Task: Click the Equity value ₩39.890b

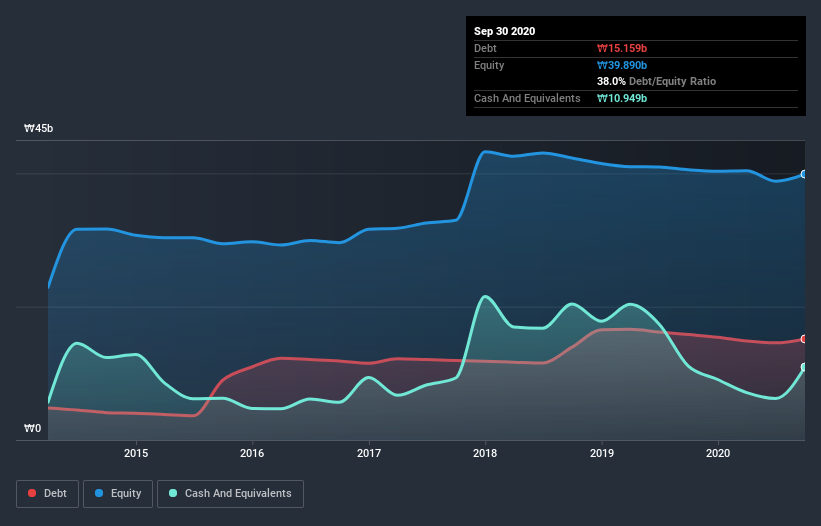Action: [x=622, y=65]
